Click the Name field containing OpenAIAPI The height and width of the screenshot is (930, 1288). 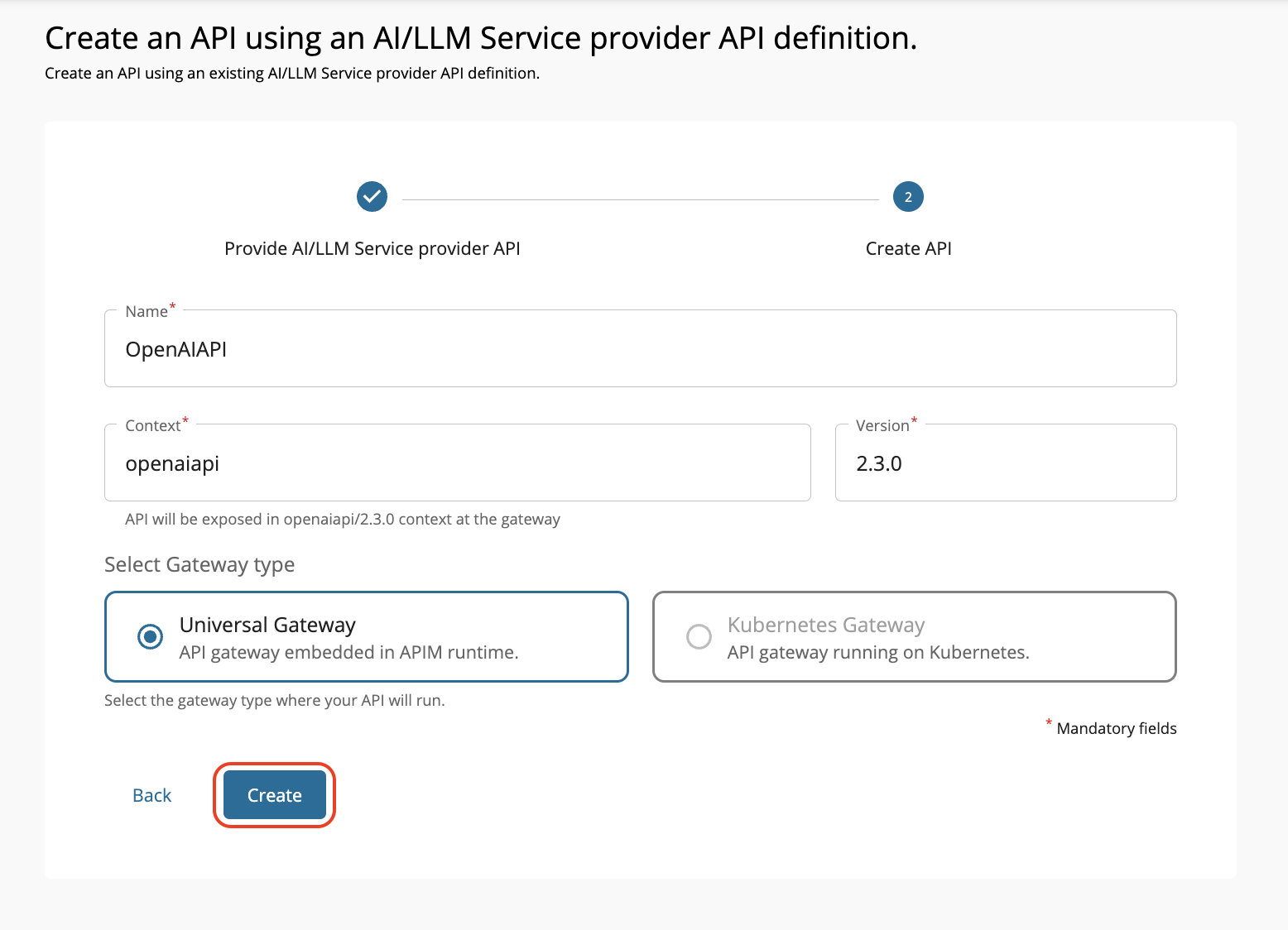click(640, 348)
